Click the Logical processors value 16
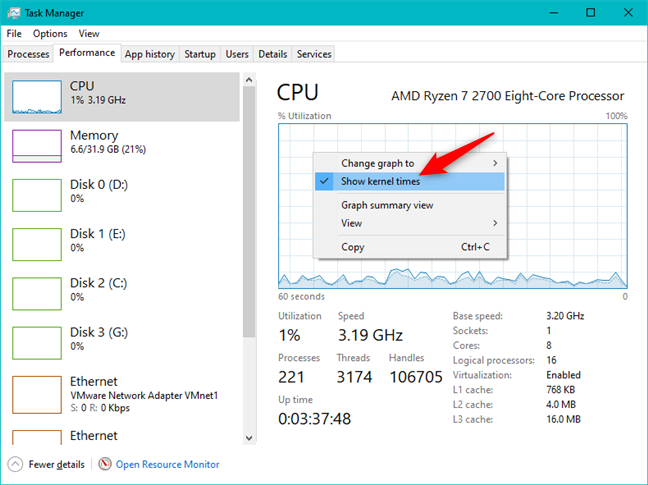Viewport: 648px width, 485px height. tap(551, 360)
